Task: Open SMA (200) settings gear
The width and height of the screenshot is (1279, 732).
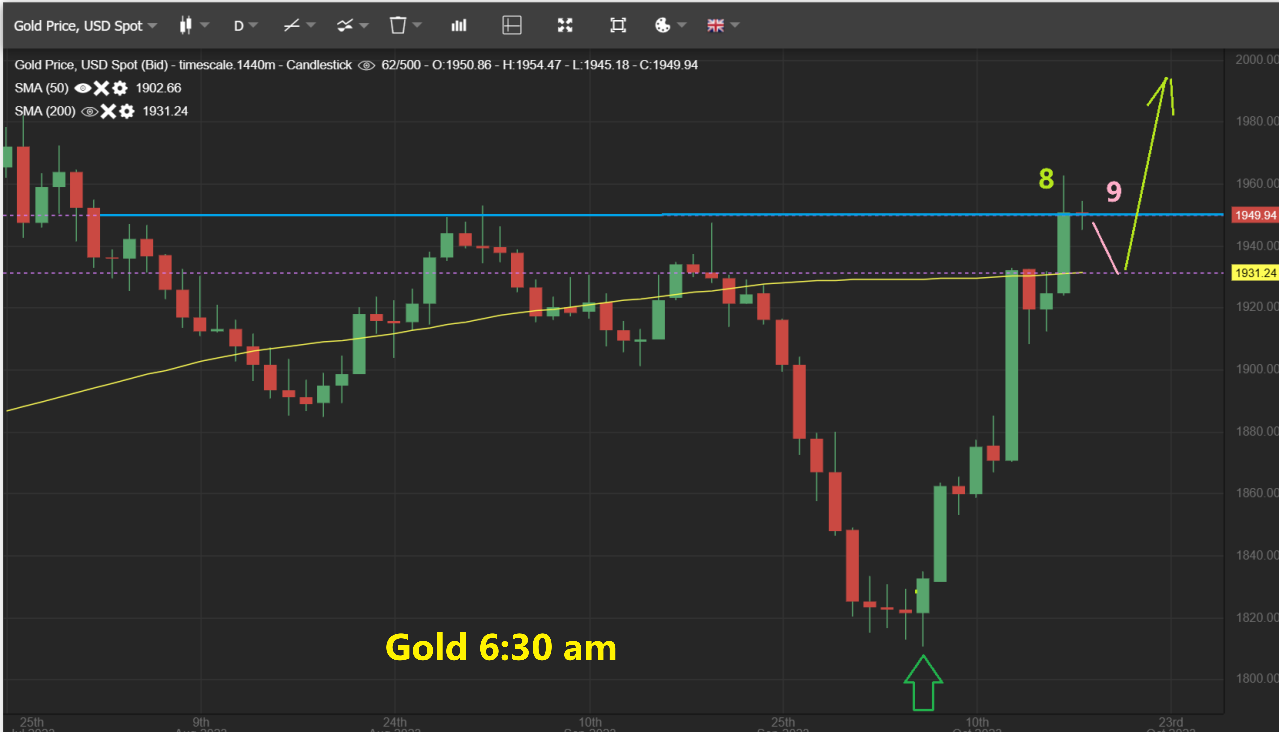Action: click(126, 111)
